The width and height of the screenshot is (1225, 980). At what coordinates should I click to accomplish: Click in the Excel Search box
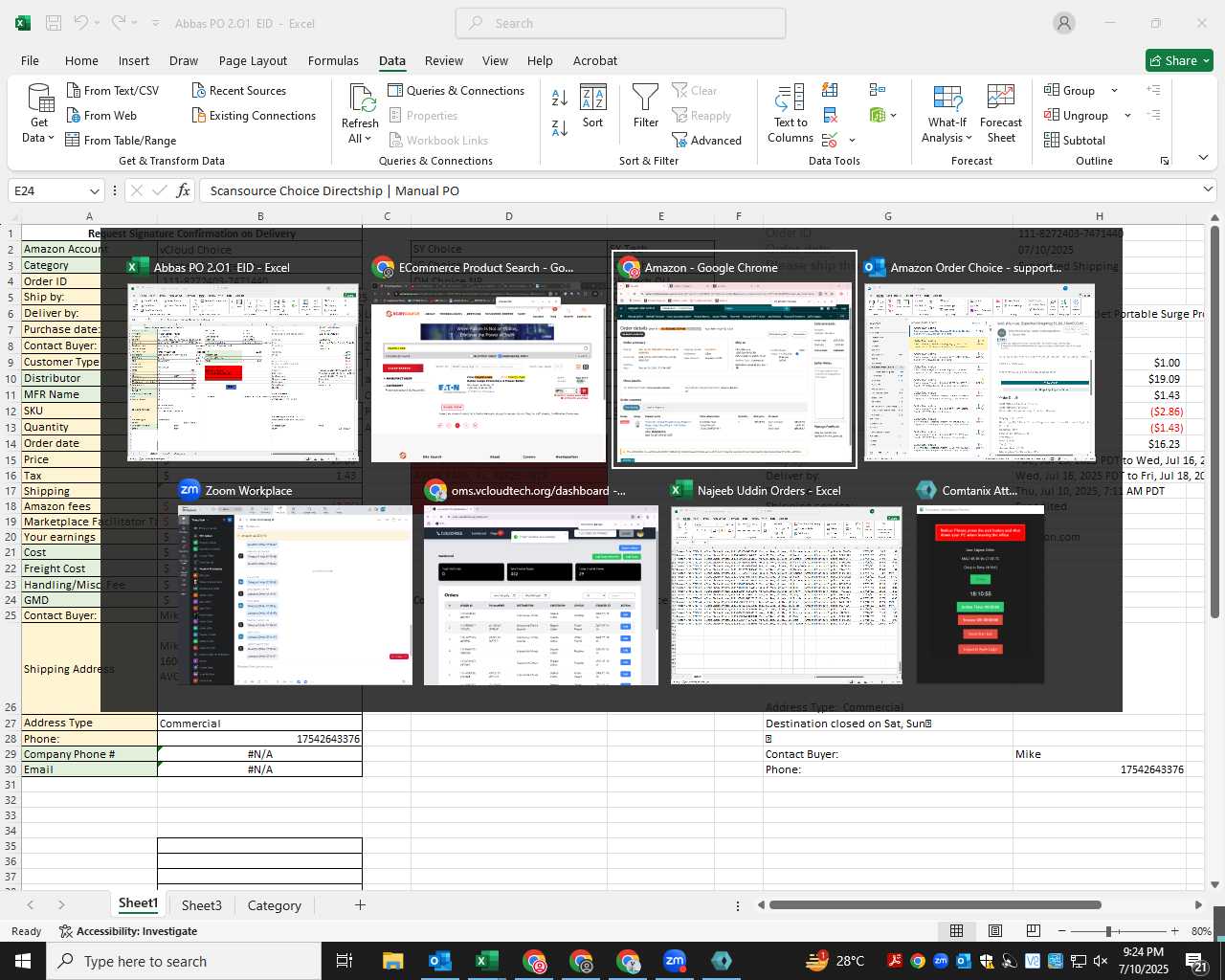(620, 23)
